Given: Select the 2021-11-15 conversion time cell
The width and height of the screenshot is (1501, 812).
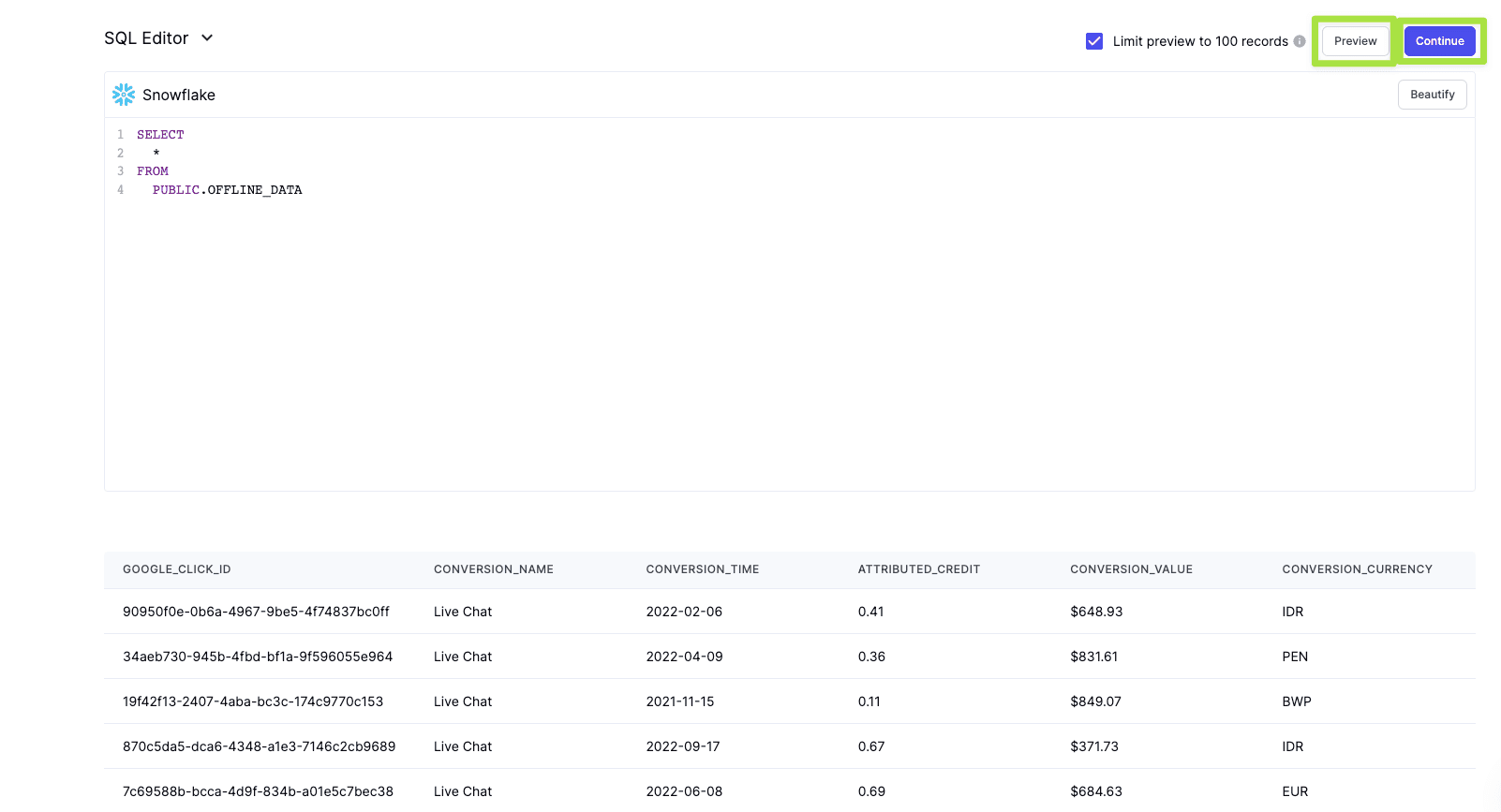Looking at the screenshot, I should point(679,701).
